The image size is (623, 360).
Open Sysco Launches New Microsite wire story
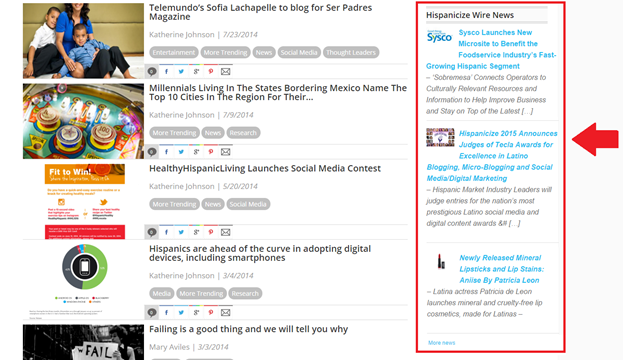(x=491, y=49)
